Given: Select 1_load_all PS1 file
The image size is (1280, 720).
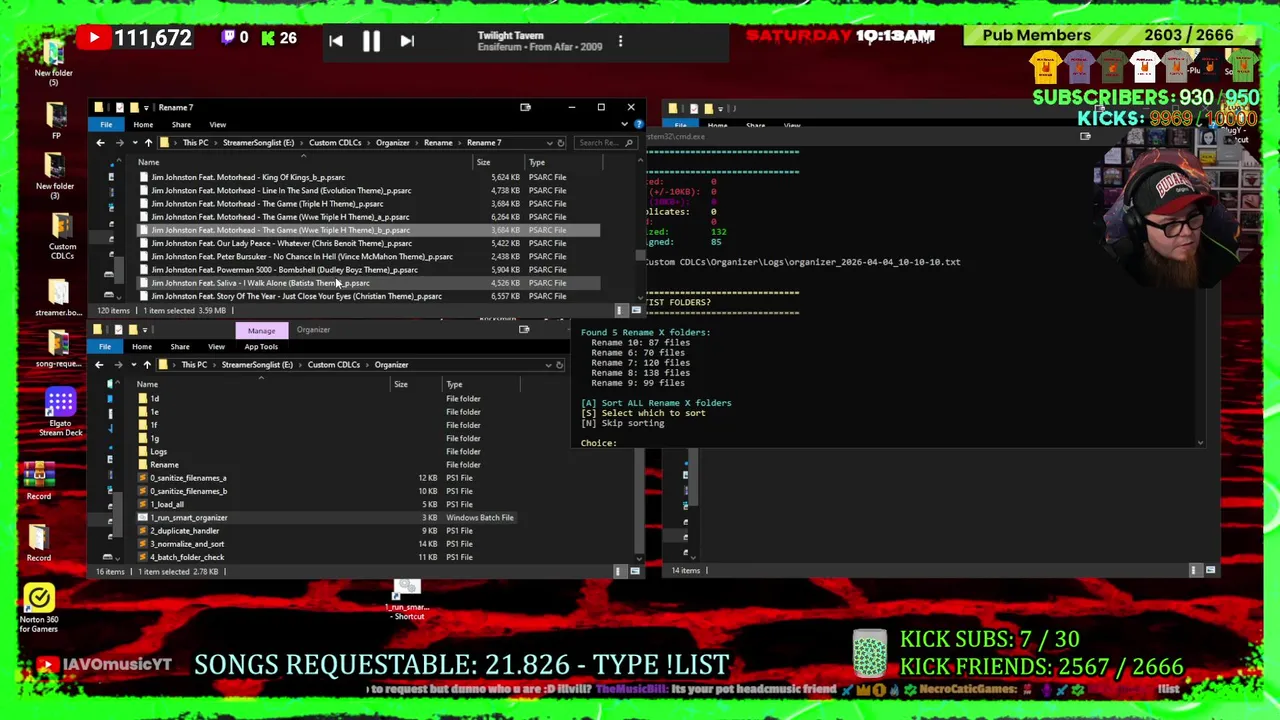Looking at the screenshot, I should coord(167,504).
